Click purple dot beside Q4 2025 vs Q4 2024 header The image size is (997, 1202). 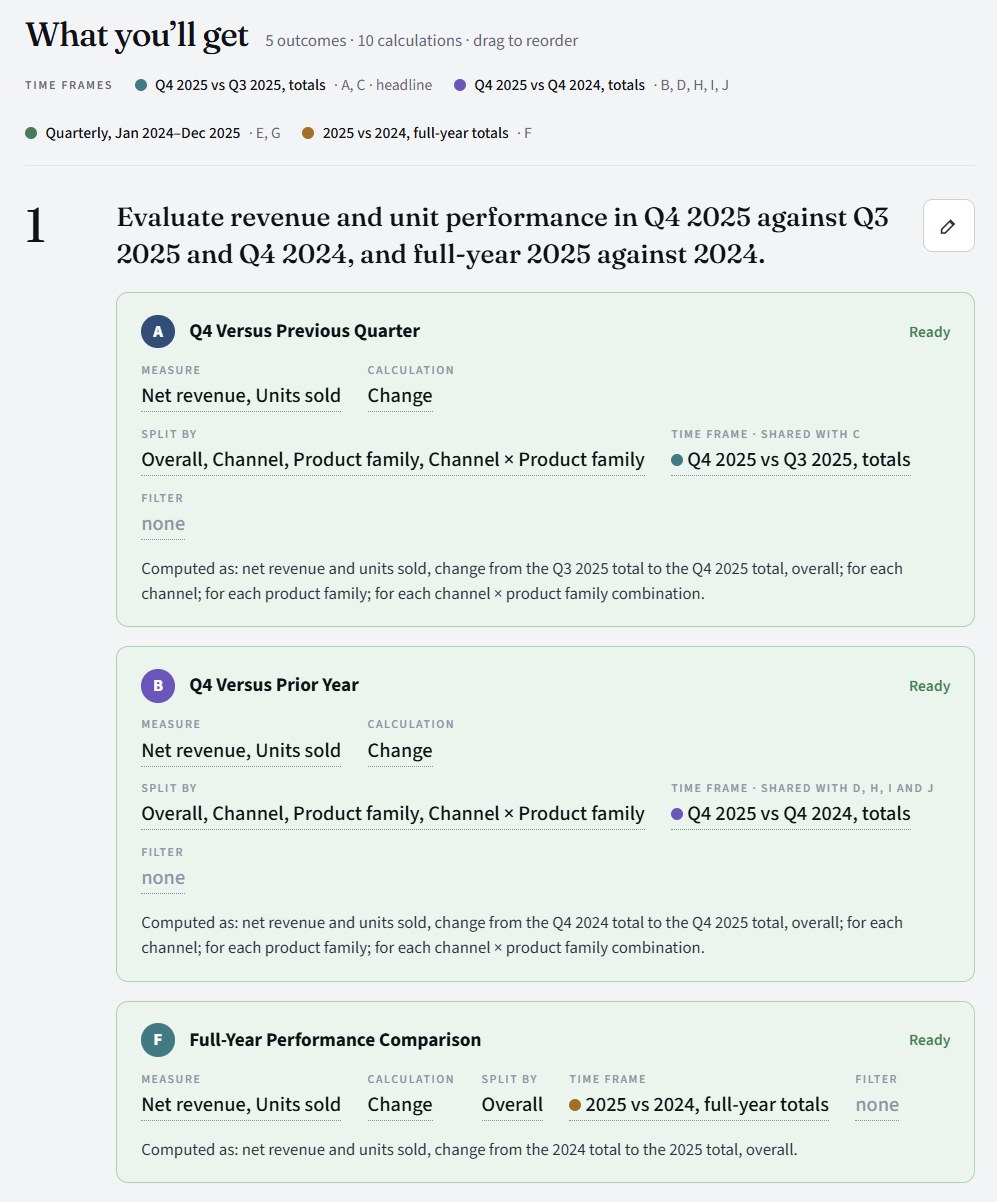click(x=460, y=85)
